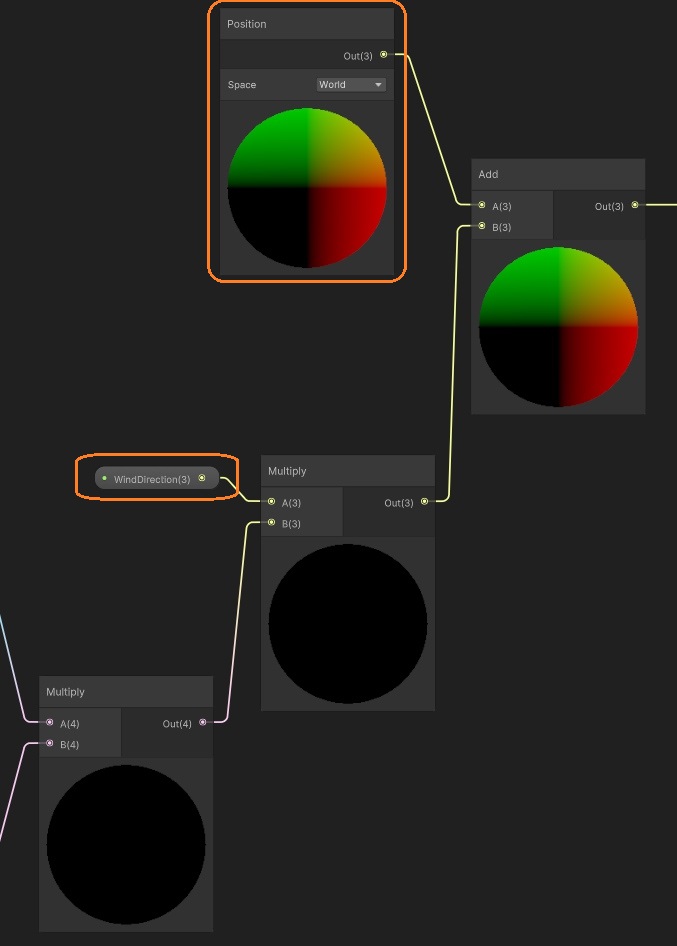Click Out(3) port on the Multiply node
Image resolution: width=677 pixels, height=946 pixels.
[x=425, y=501]
